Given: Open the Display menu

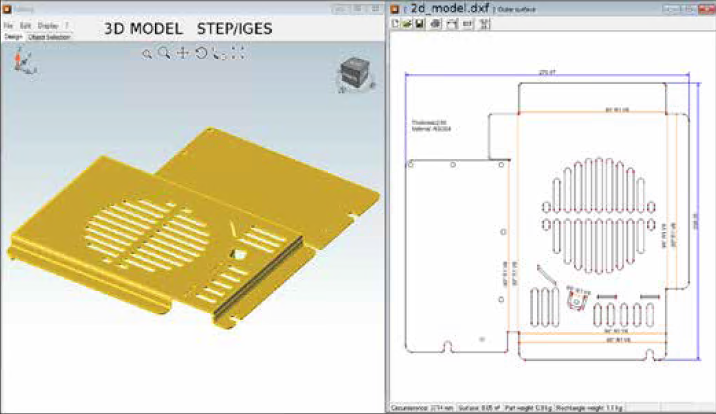Looking at the screenshot, I should 47,25.
